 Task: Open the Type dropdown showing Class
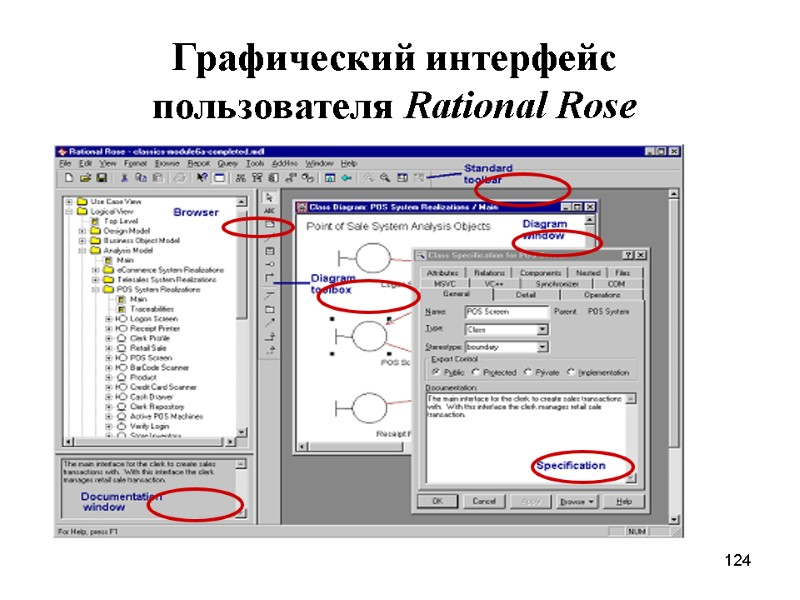542,331
